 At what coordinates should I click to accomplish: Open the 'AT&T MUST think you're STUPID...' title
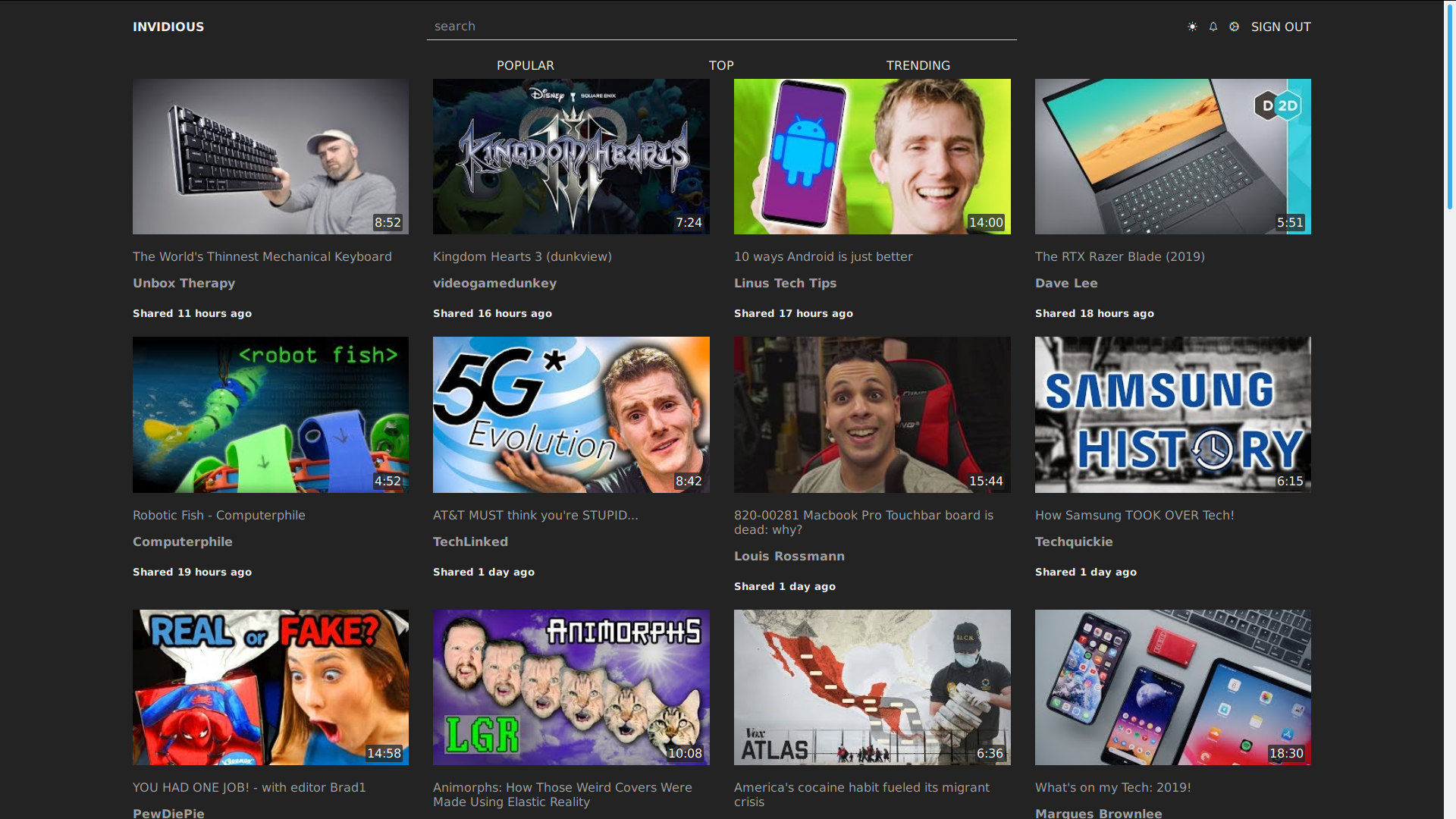coord(535,515)
